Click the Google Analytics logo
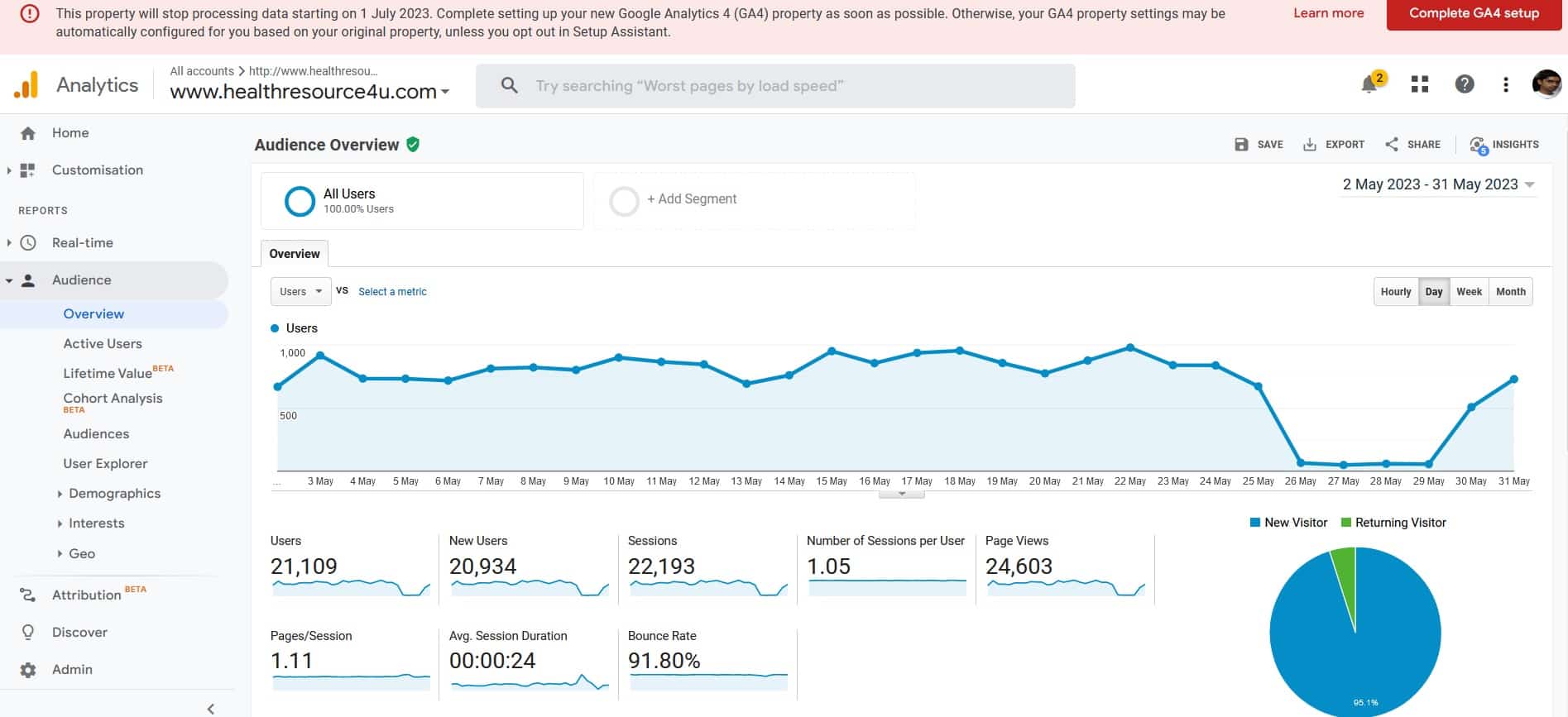Image resolution: width=1568 pixels, height=717 pixels. pyautogui.click(x=26, y=84)
